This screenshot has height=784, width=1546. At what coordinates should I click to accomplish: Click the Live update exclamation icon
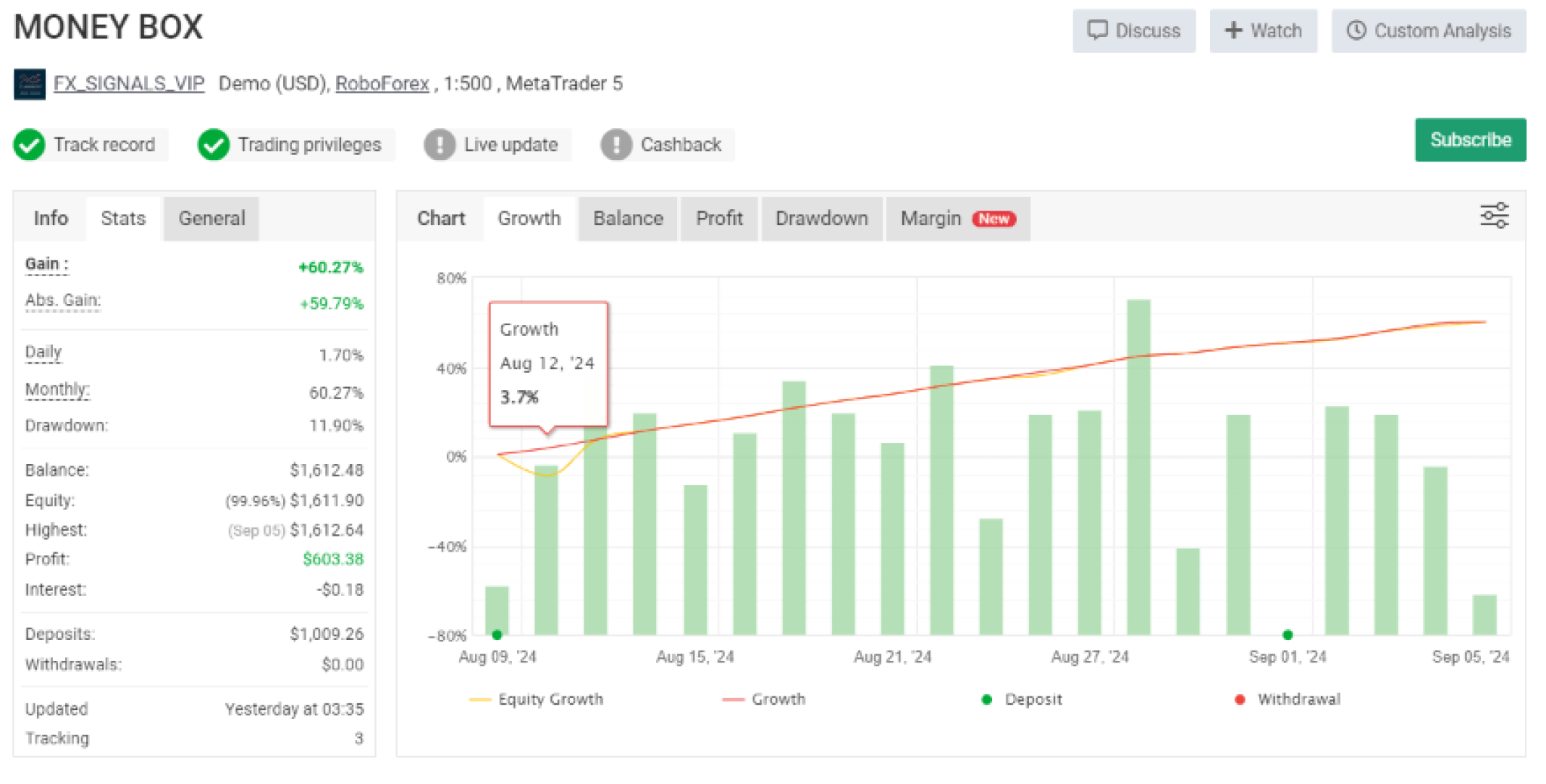coord(439,145)
